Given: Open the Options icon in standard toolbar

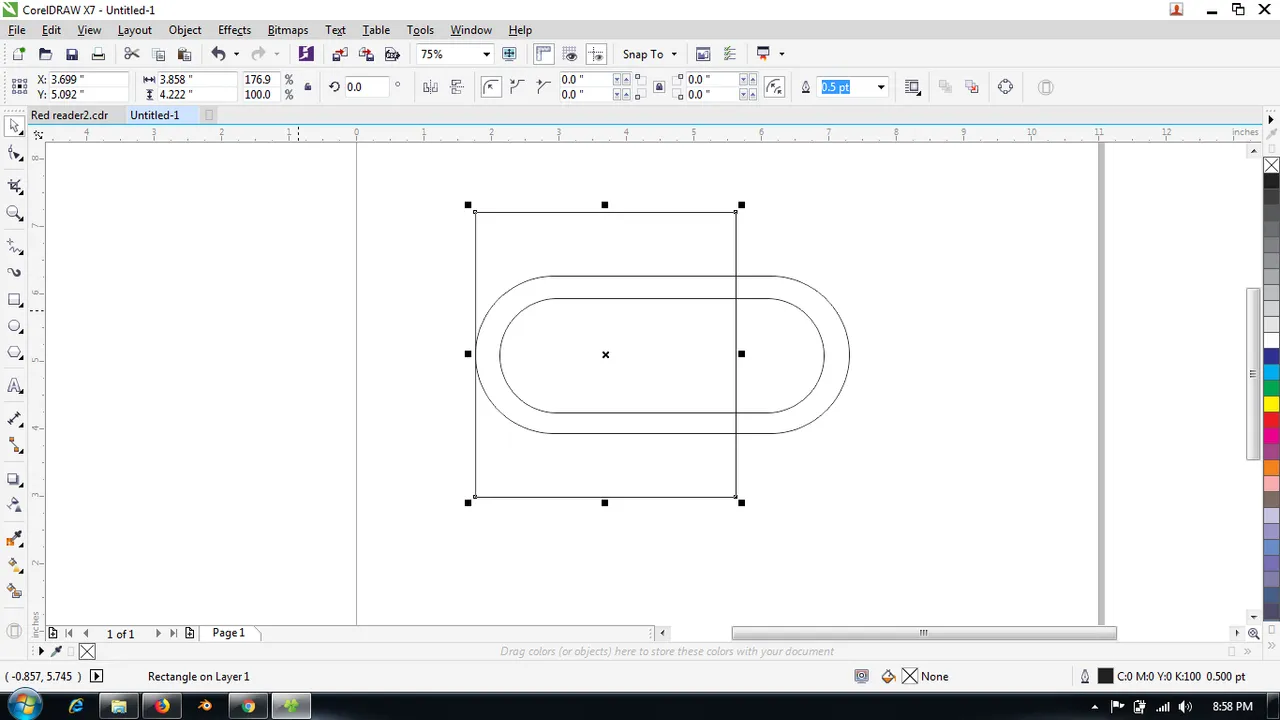Looking at the screenshot, I should point(729,54).
